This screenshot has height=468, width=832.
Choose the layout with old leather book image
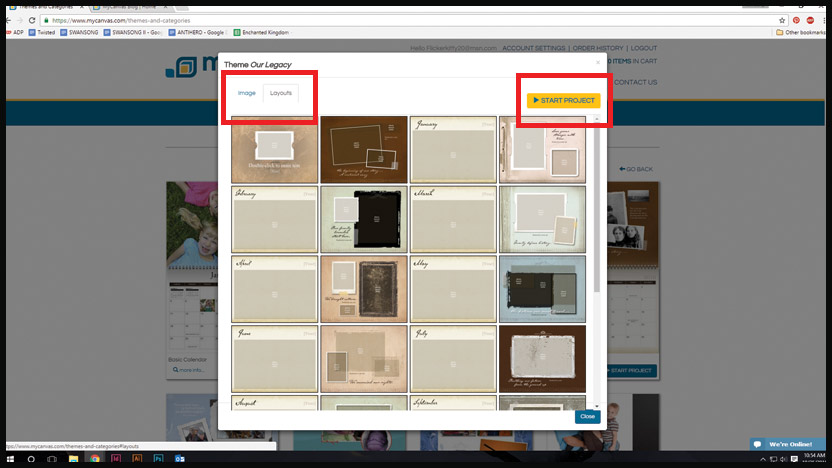pyautogui.click(x=364, y=289)
